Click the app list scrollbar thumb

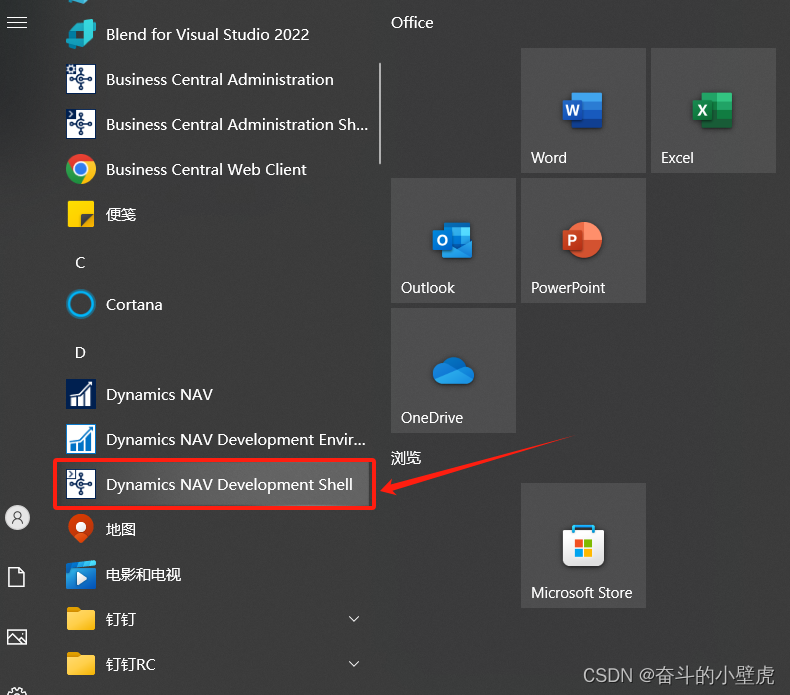[x=380, y=113]
